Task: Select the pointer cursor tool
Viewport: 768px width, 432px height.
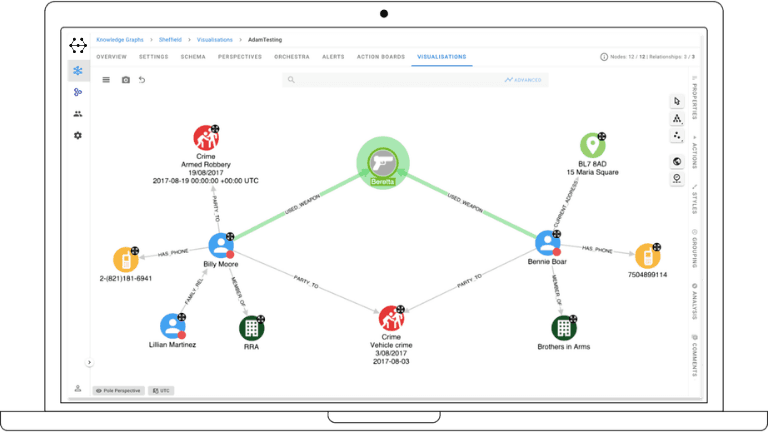Action: (677, 101)
